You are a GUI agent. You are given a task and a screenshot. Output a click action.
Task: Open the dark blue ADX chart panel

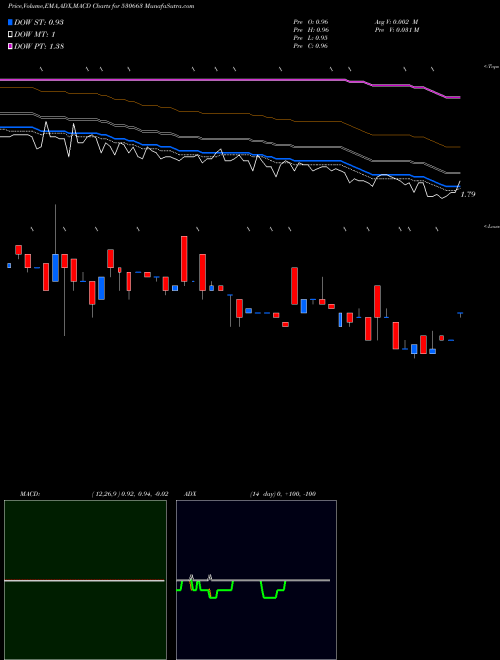pyautogui.click(x=256, y=580)
